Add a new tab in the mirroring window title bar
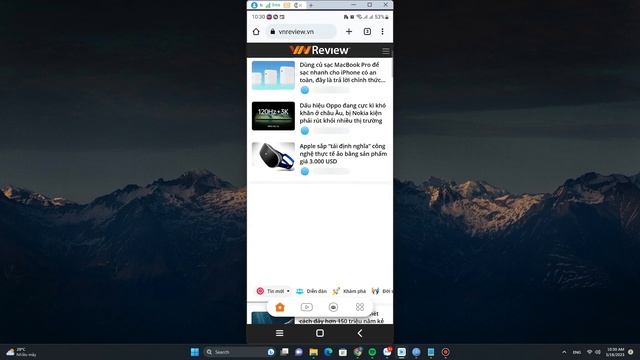 [x=311, y=5]
